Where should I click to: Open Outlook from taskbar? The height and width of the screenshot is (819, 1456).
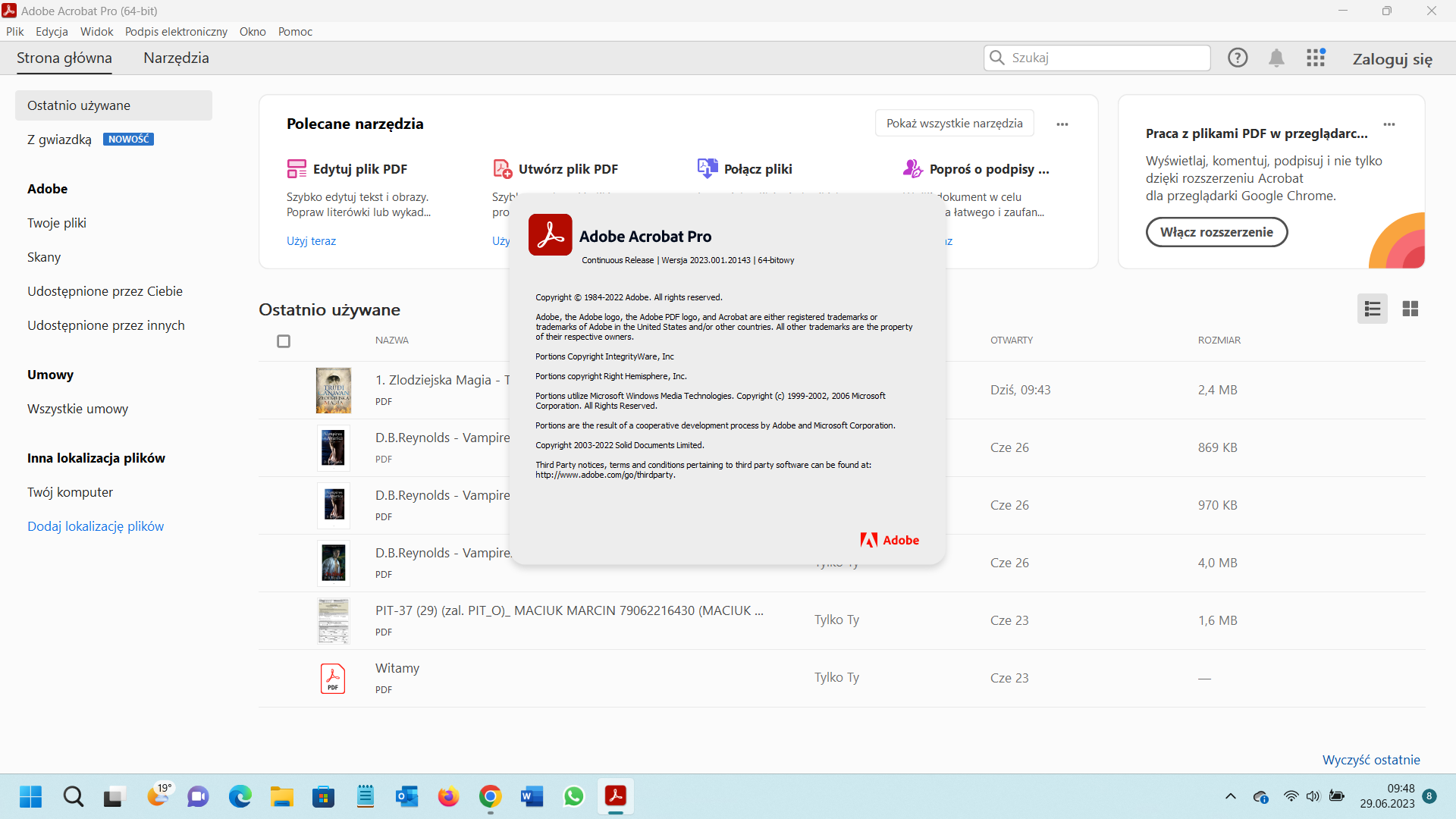coord(407,797)
